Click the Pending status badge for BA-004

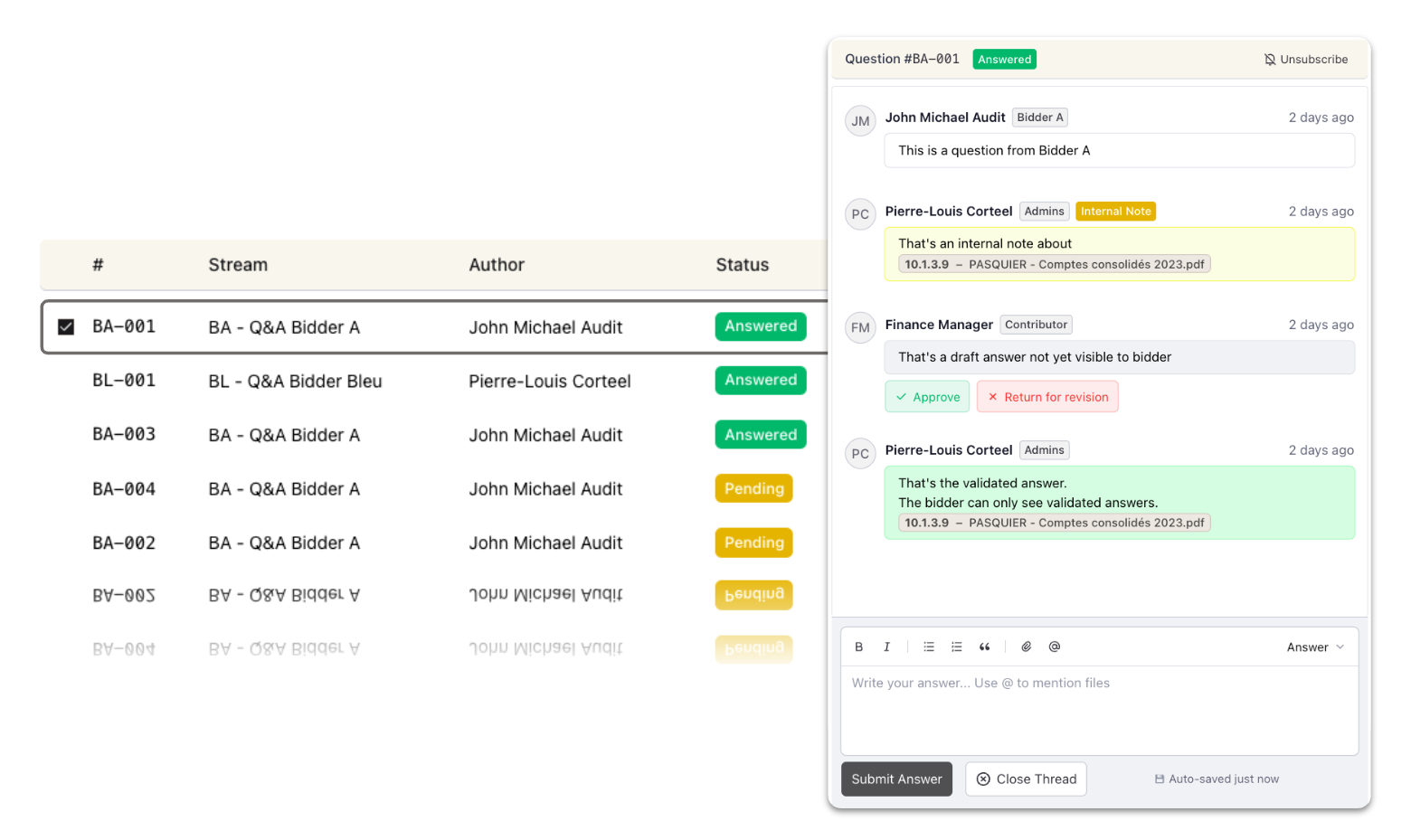[x=753, y=488]
